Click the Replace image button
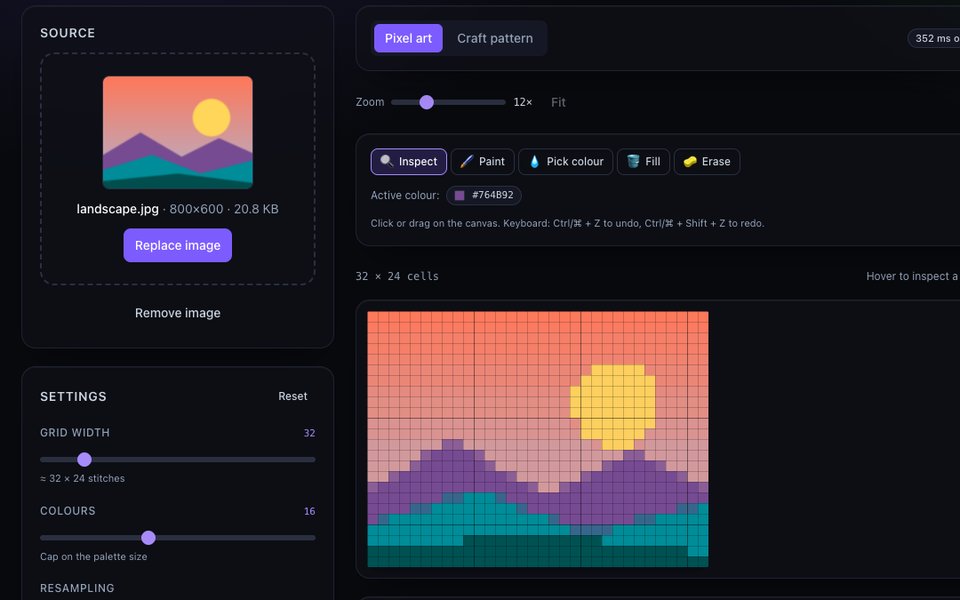The height and width of the screenshot is (600, 960). (x=178, y=246)
